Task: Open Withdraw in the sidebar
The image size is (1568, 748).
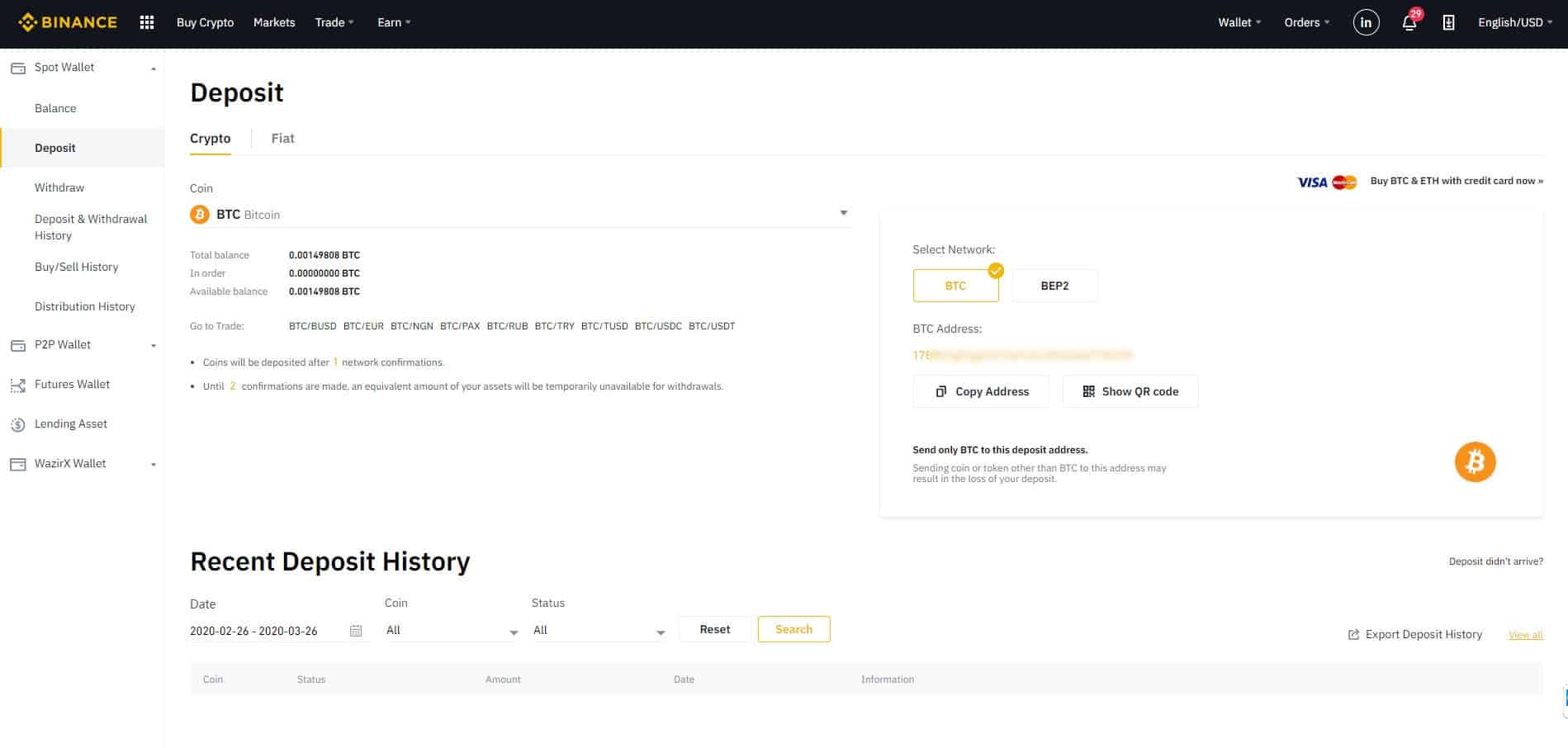Action: click(59, 187)
